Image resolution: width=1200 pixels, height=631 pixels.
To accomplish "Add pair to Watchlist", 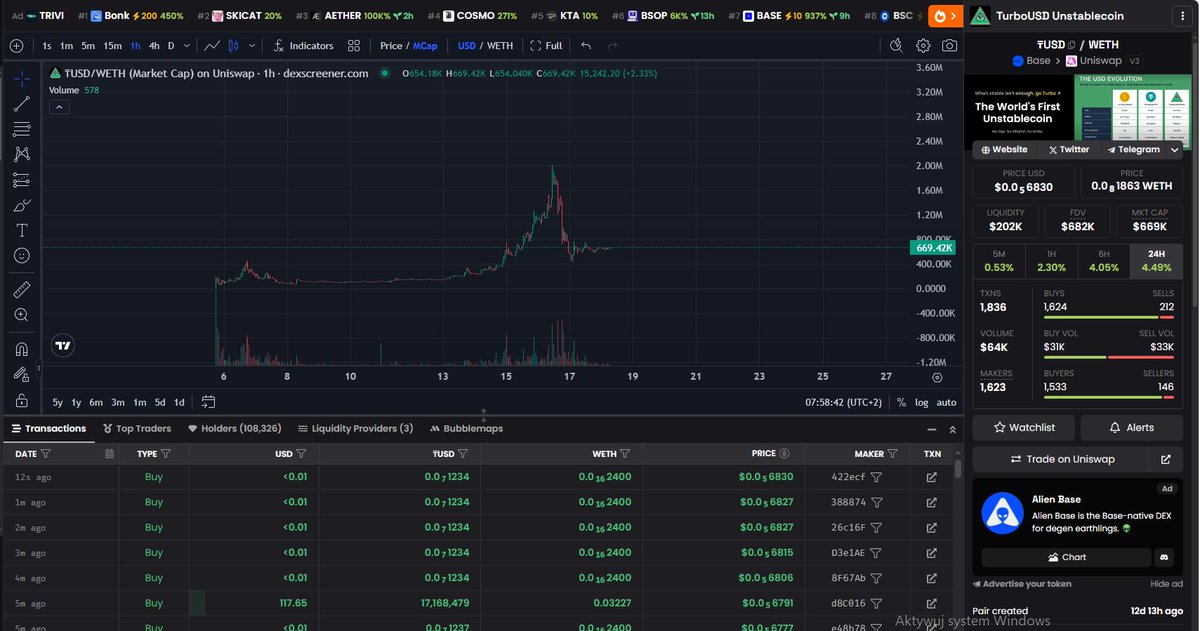I will coord(1024,427).
